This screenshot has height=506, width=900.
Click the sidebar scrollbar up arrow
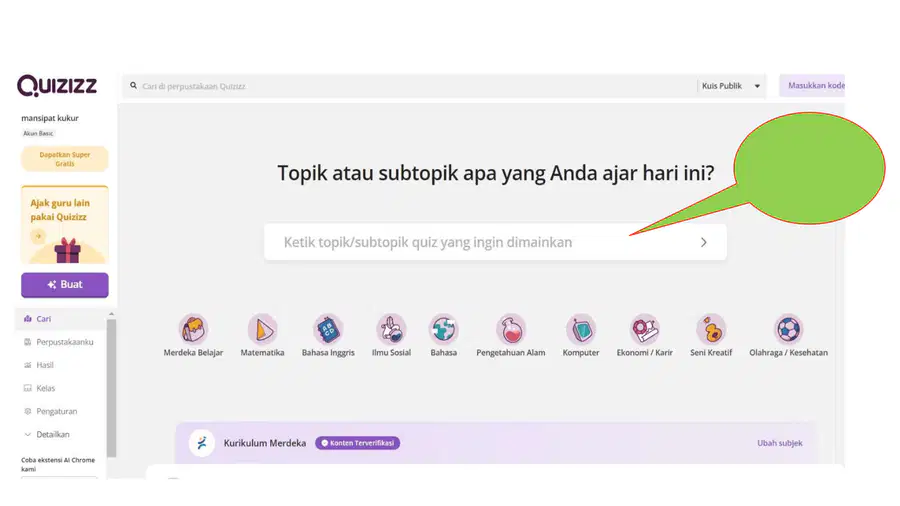[x=111, y=314]
